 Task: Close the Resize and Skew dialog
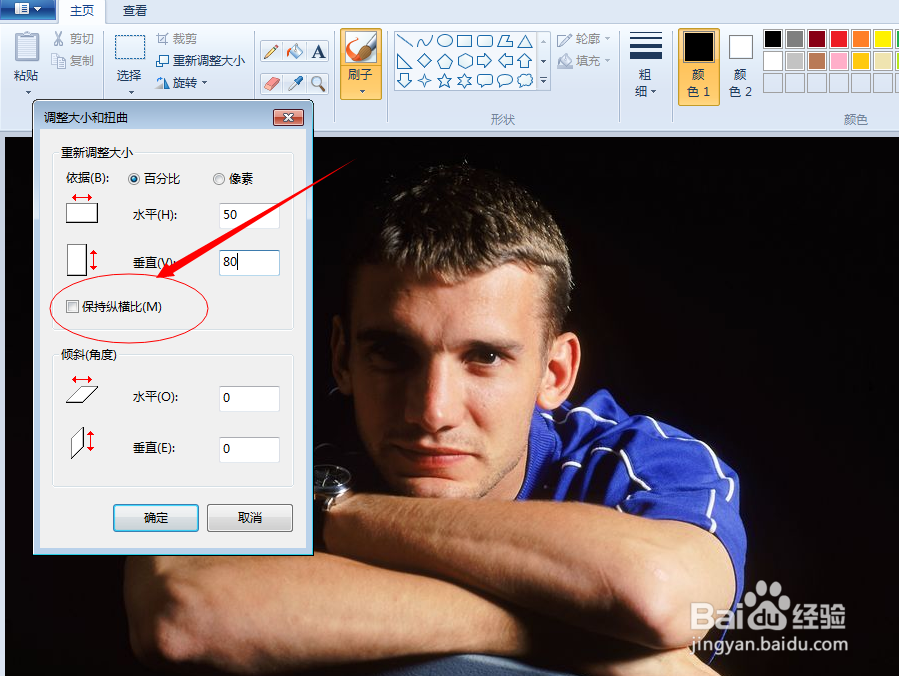288,118
